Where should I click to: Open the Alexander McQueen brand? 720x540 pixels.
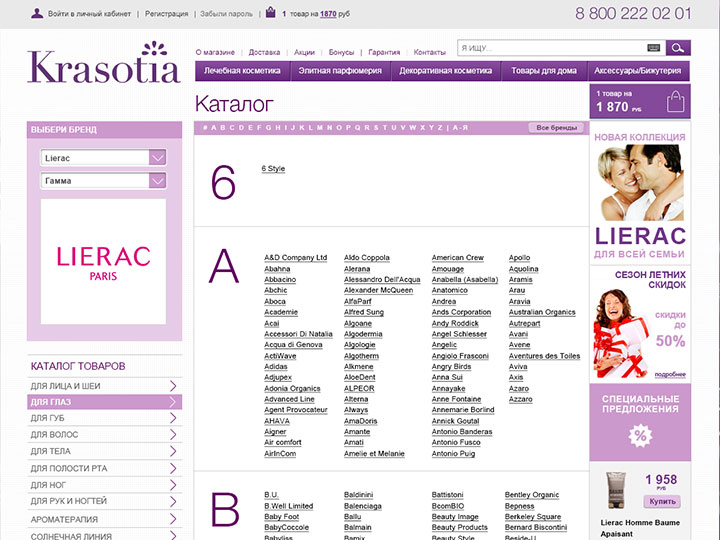pos(378,290)
